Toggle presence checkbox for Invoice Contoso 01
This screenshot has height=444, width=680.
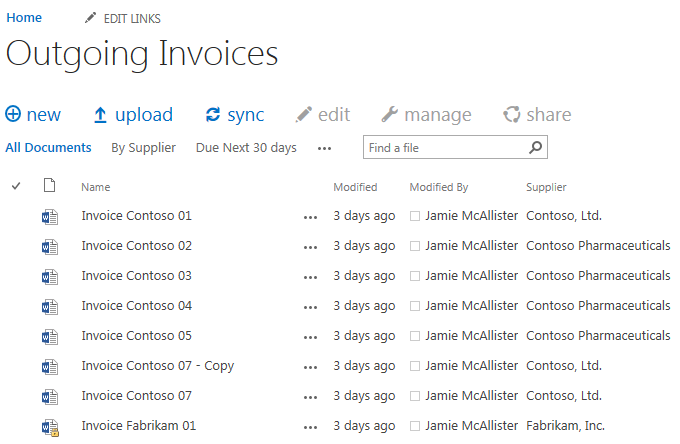tap(415, 216)
